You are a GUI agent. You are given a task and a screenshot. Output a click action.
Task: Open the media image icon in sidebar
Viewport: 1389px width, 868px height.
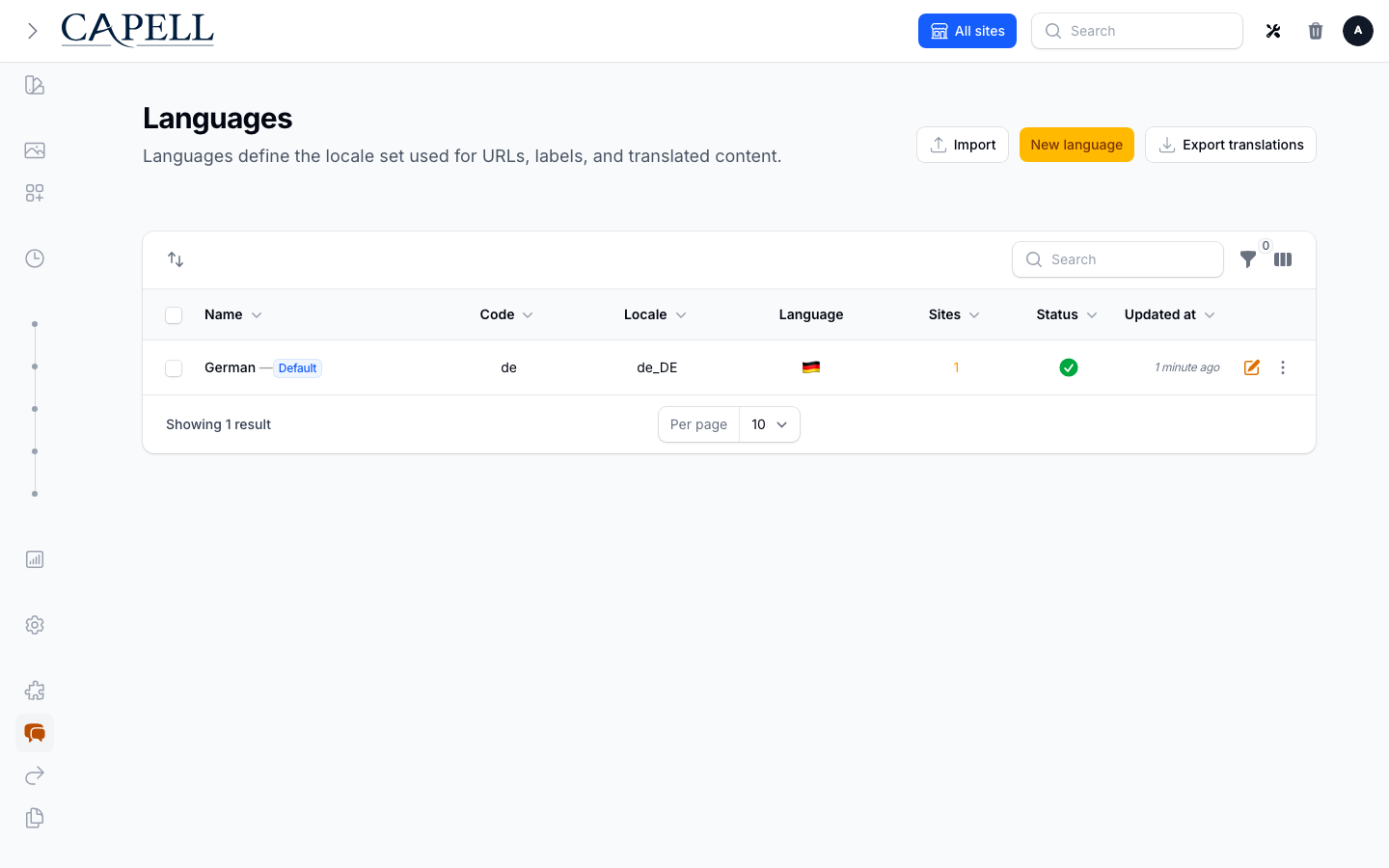point(35,150)
